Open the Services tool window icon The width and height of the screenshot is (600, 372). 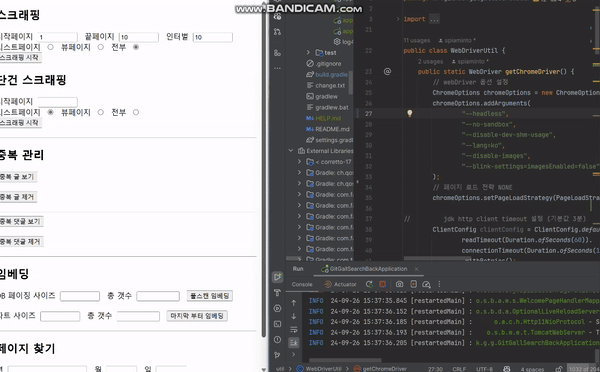pos(277,308)
